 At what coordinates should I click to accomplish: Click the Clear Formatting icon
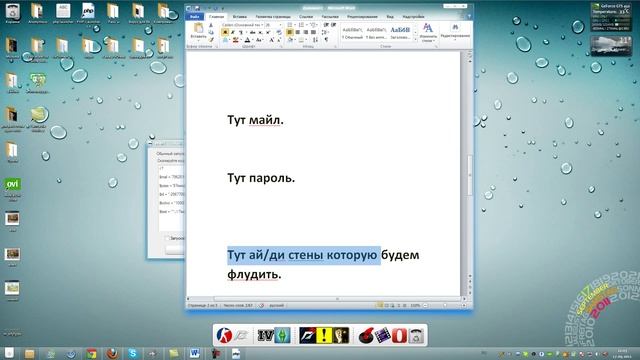279,32
